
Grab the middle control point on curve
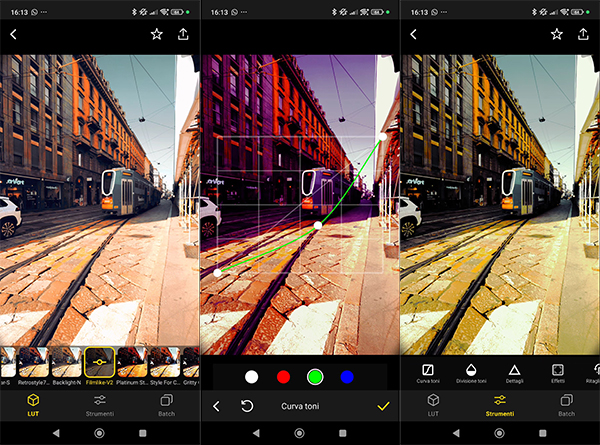pyautogui.click(x=318, y=226)
